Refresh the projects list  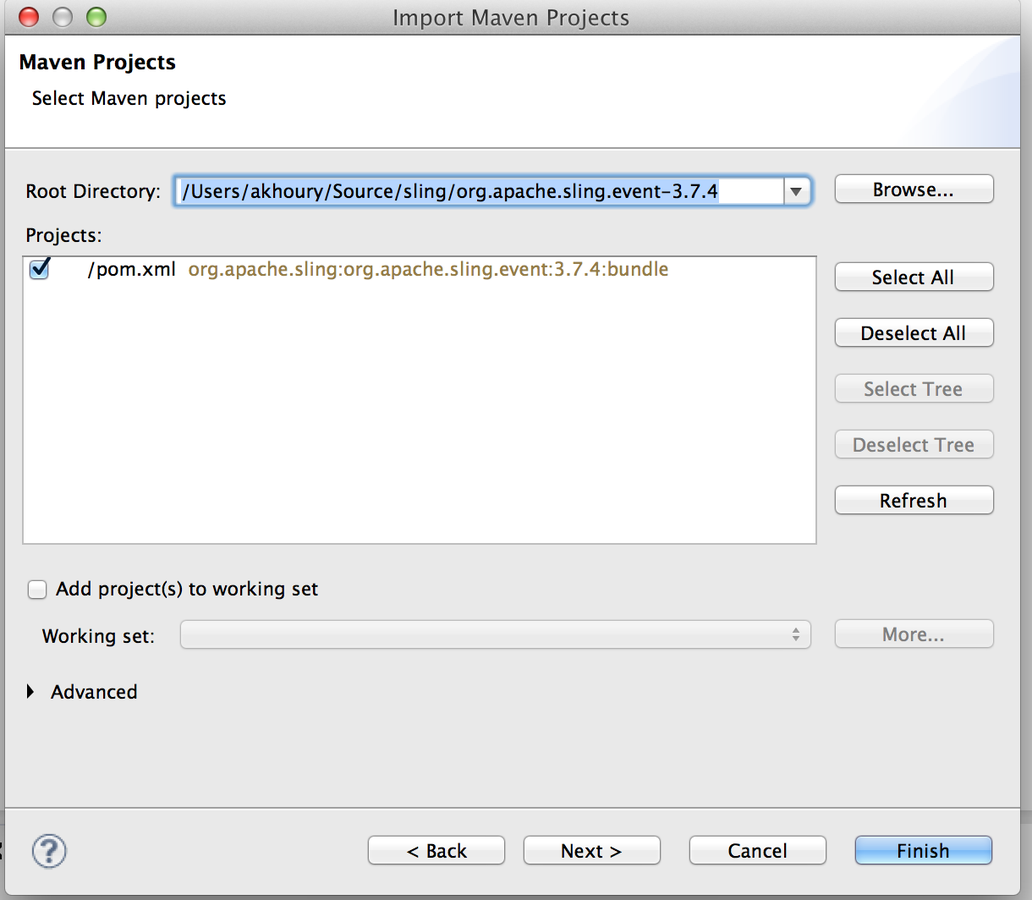point(914,500)
